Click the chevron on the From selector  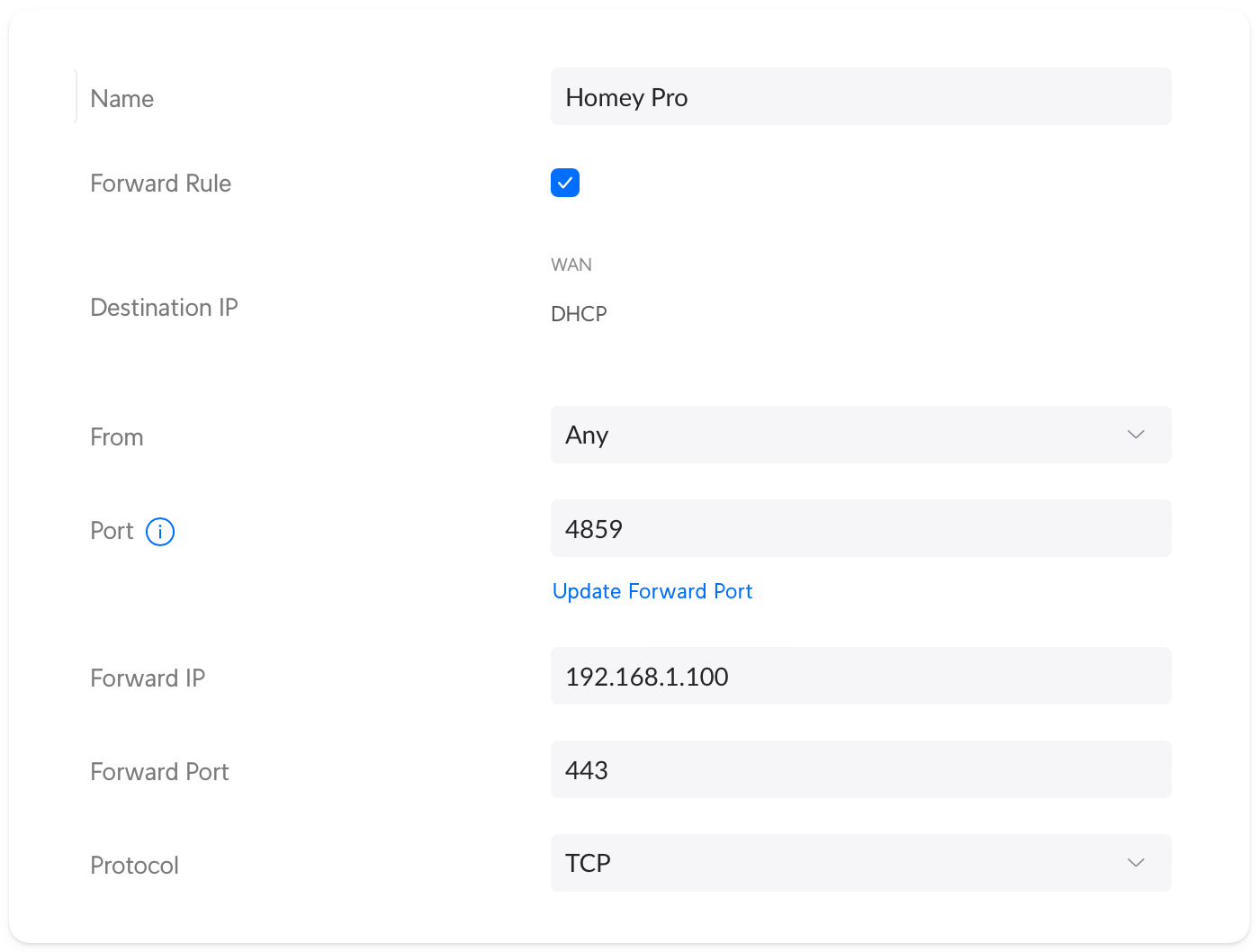tap(1135, 435)
